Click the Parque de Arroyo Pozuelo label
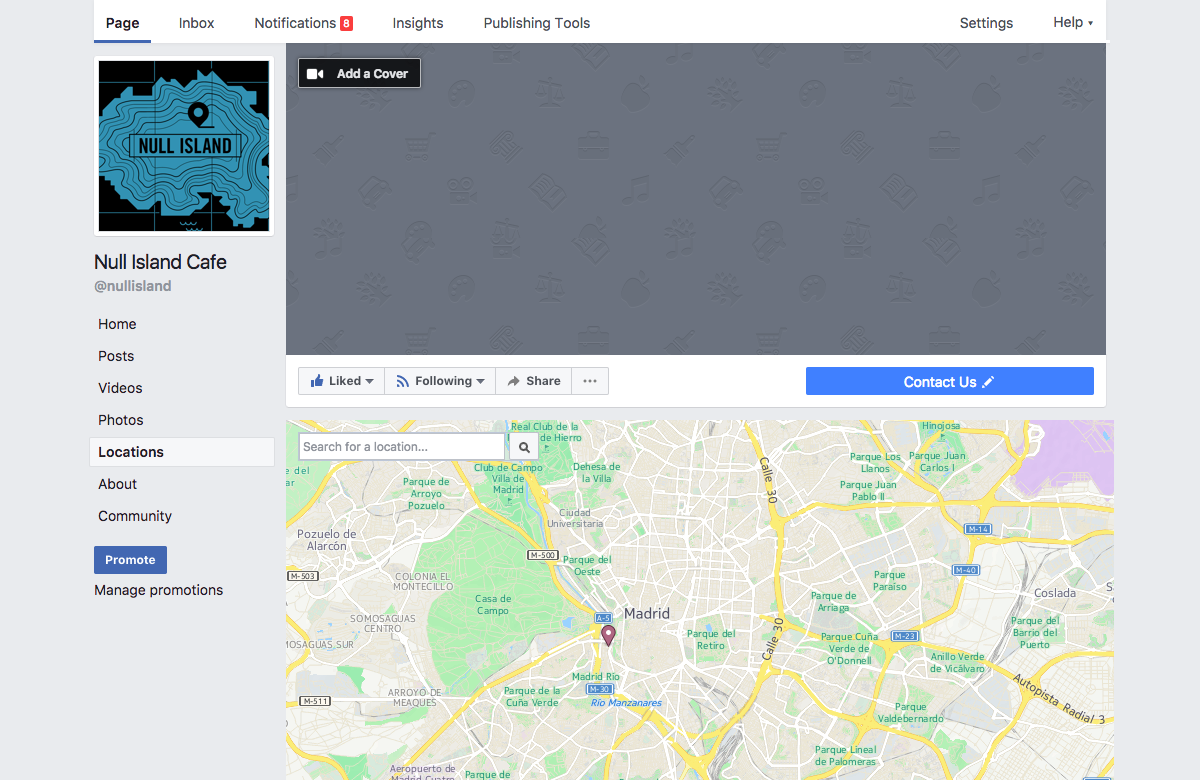The image size is (1200, 780). [x=427, y=494]
